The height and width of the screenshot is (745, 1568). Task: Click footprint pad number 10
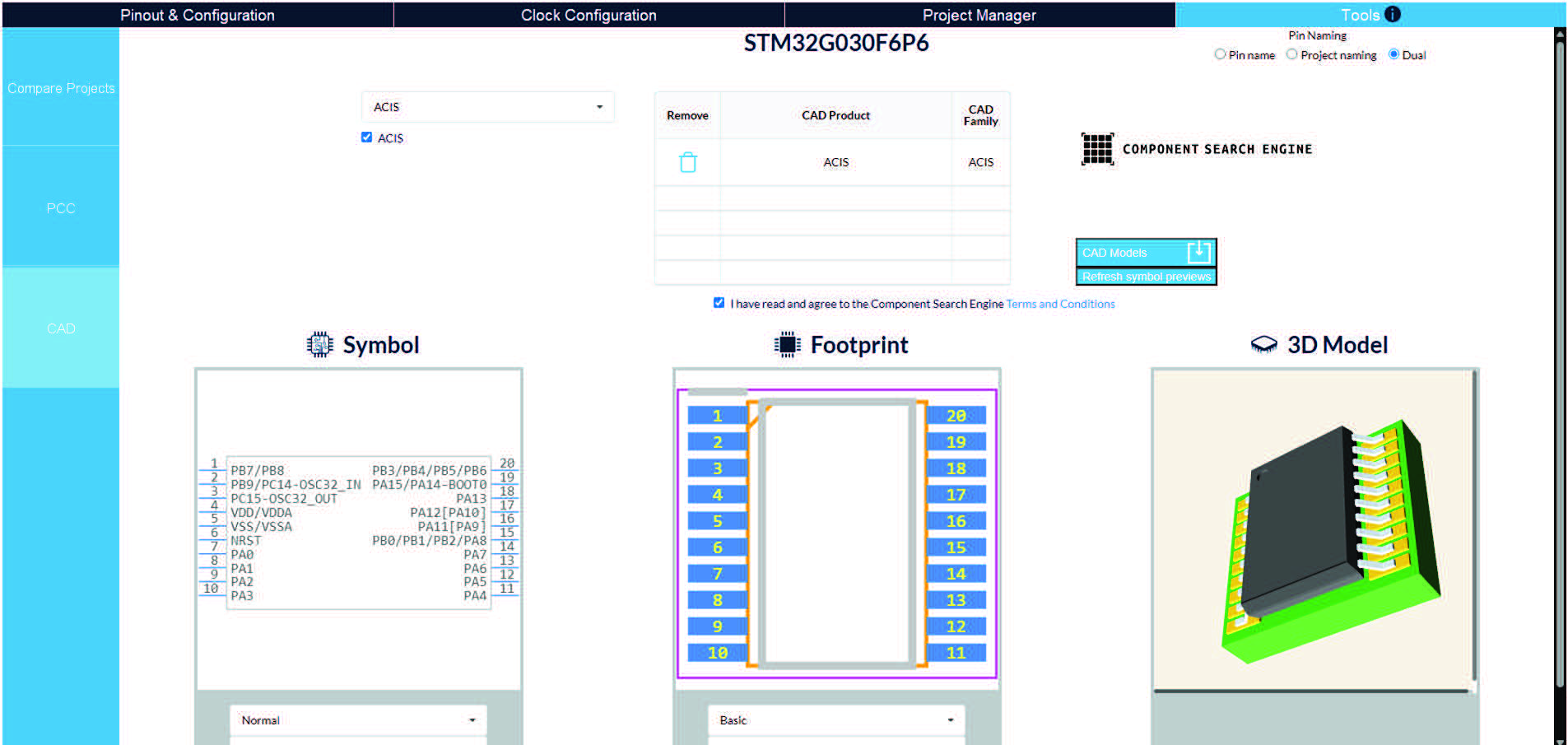pos(717,653)
